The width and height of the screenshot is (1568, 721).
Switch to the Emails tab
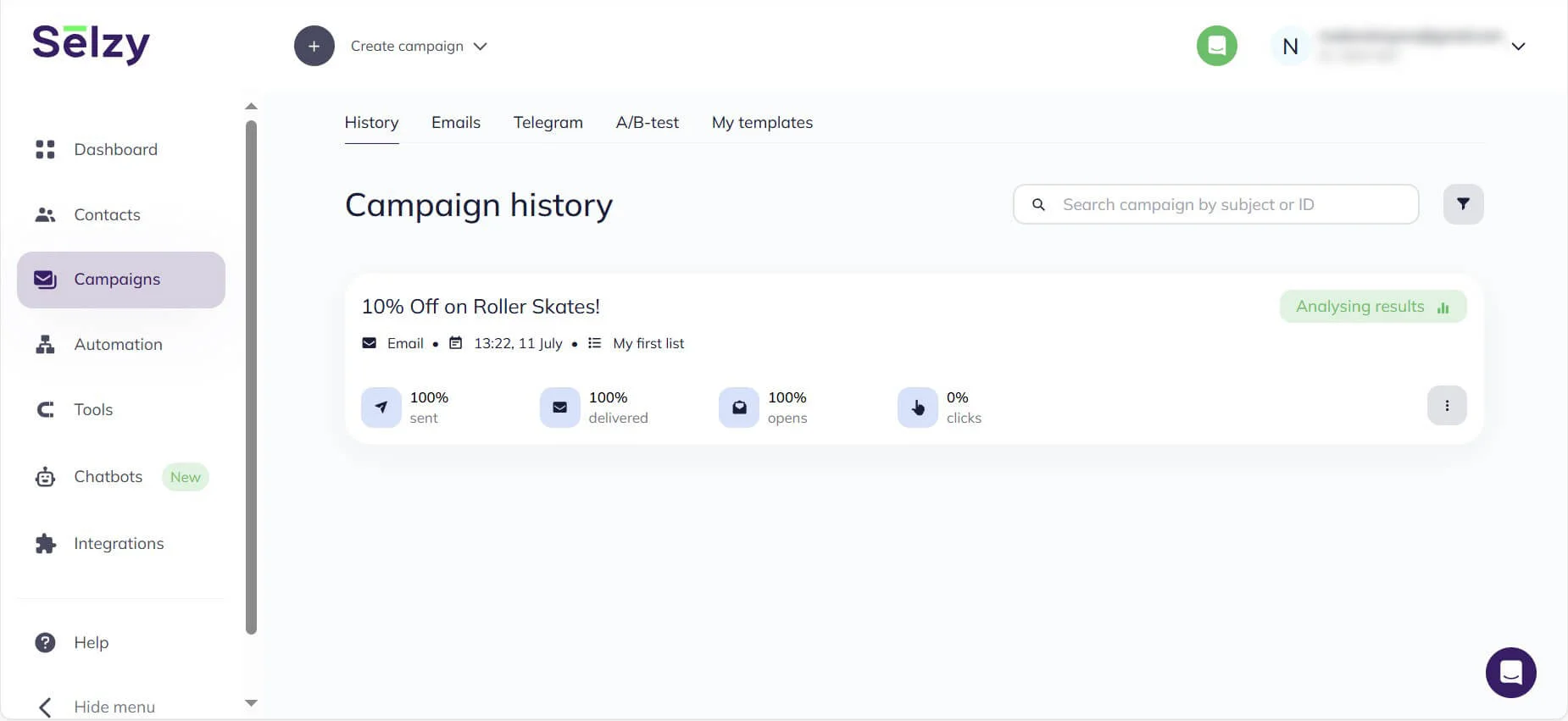[456, 122]
